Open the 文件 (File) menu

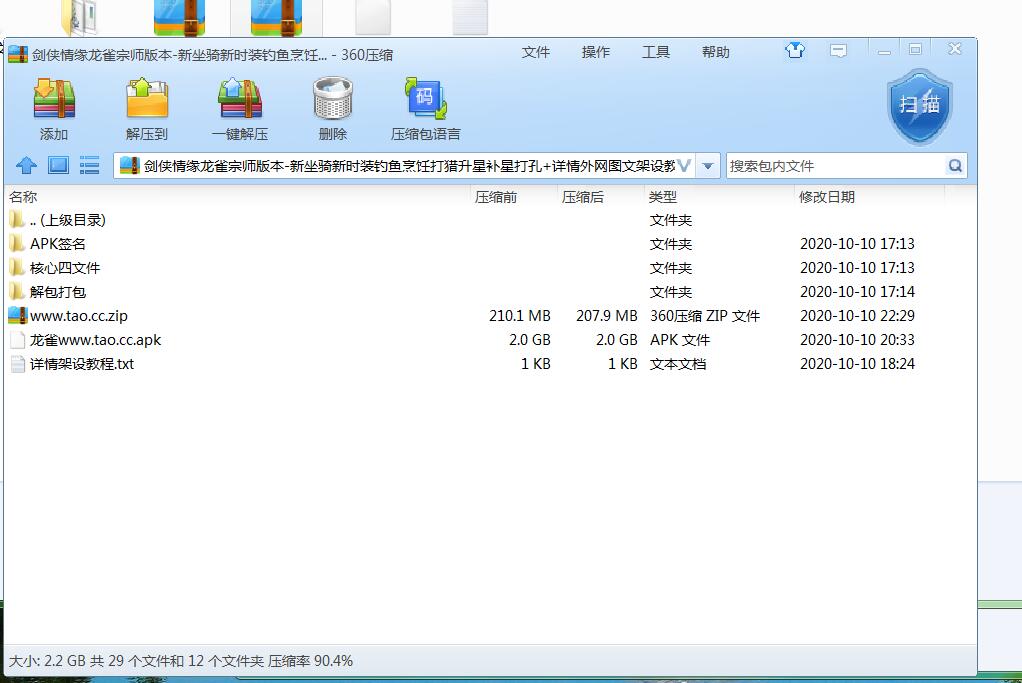pos(536,52)
